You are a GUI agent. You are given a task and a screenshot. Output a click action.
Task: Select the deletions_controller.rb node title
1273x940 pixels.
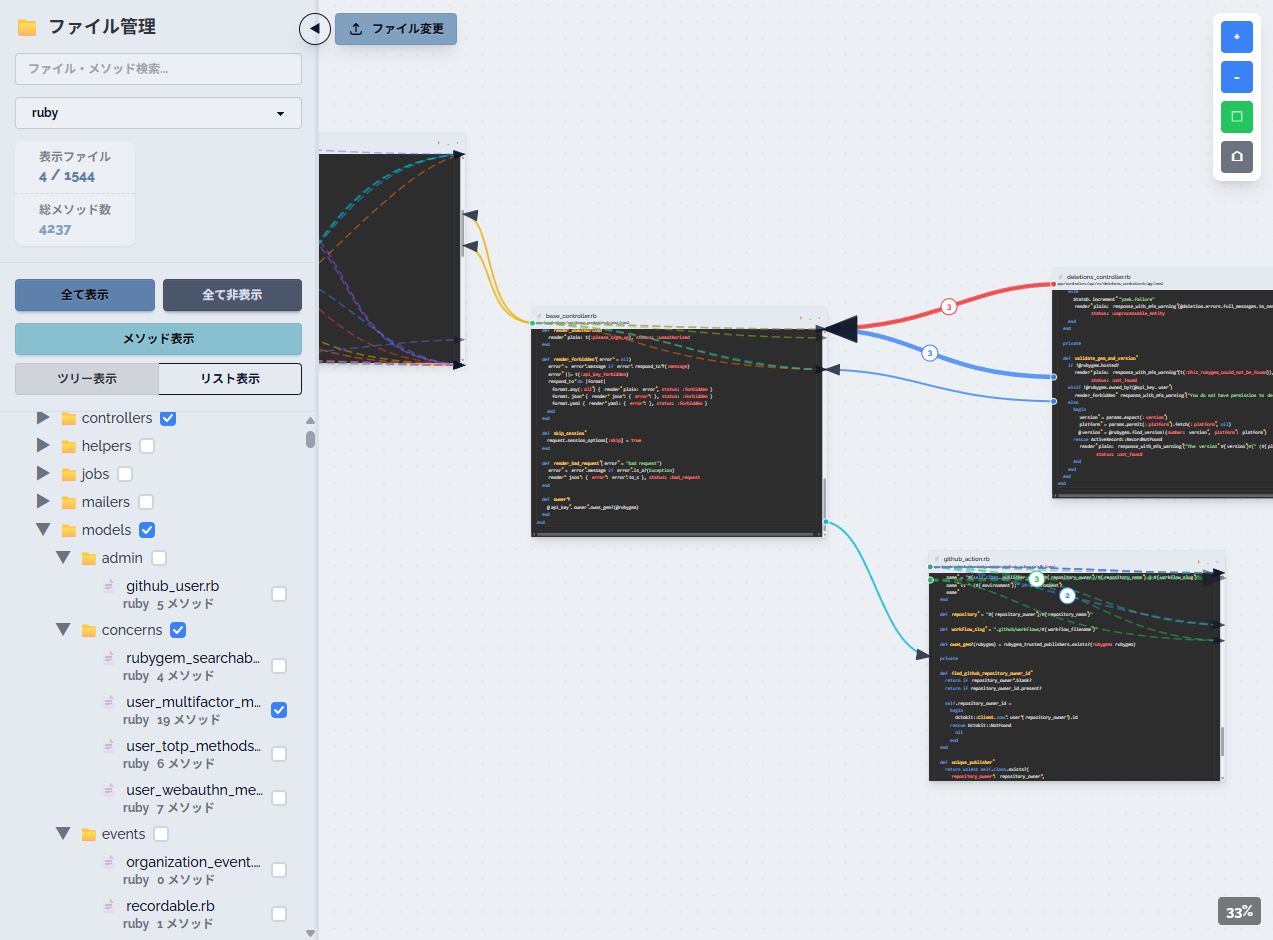[x=1099, y=276]
